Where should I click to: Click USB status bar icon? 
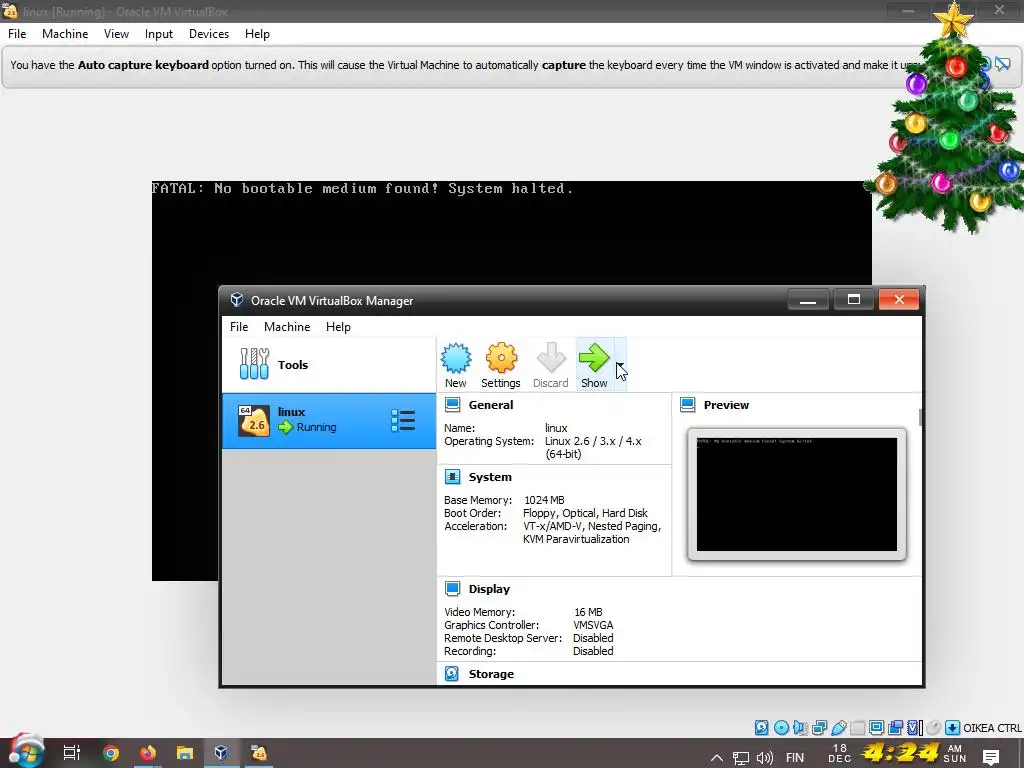point(839,728)
